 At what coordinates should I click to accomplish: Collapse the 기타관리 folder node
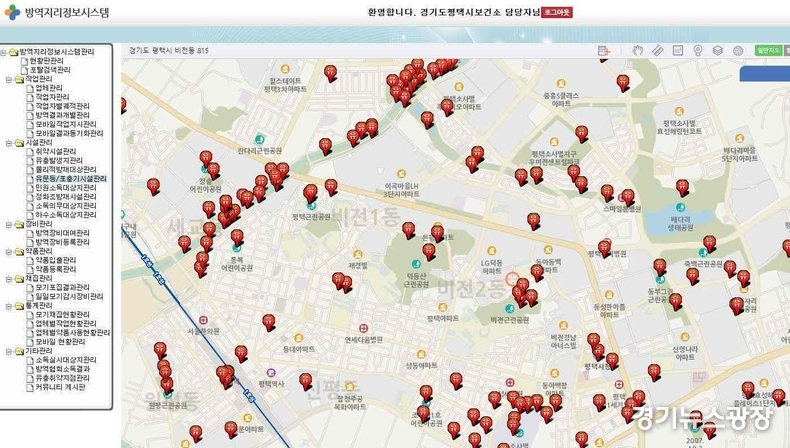click(x=5, y=351)
